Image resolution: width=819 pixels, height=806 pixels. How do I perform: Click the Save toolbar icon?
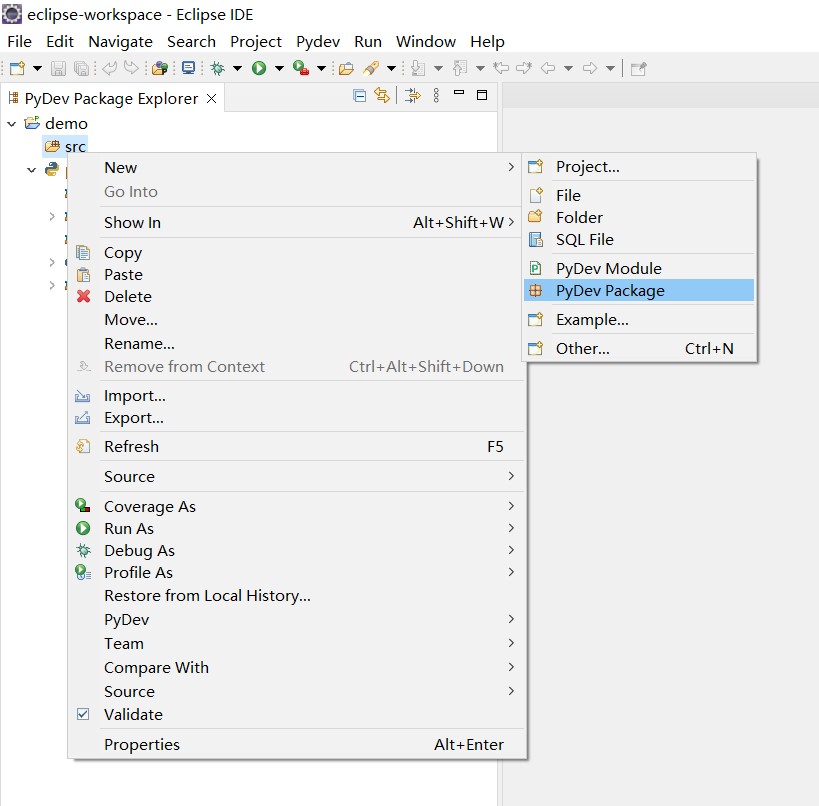tap(58, 68)
